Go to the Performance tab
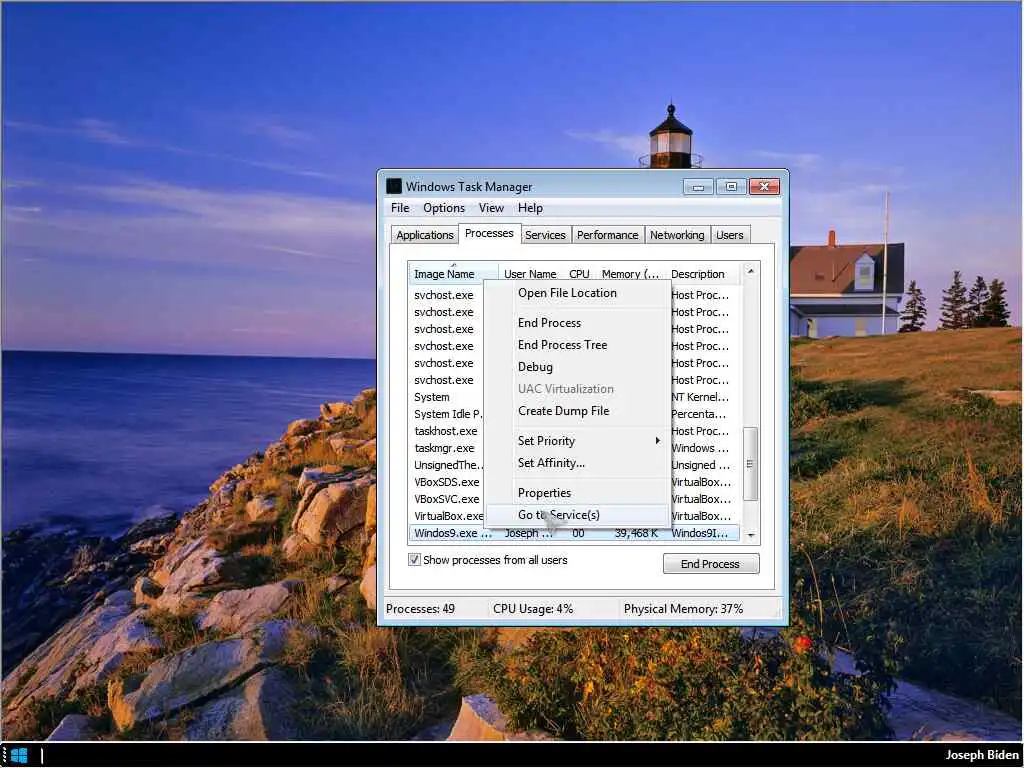The width and height of the screenshot is (1024, 768). click(607, 235)
